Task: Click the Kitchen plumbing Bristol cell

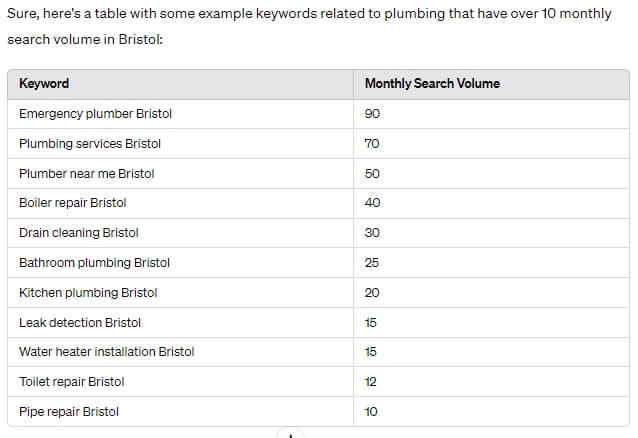Action: pos(88,293)
